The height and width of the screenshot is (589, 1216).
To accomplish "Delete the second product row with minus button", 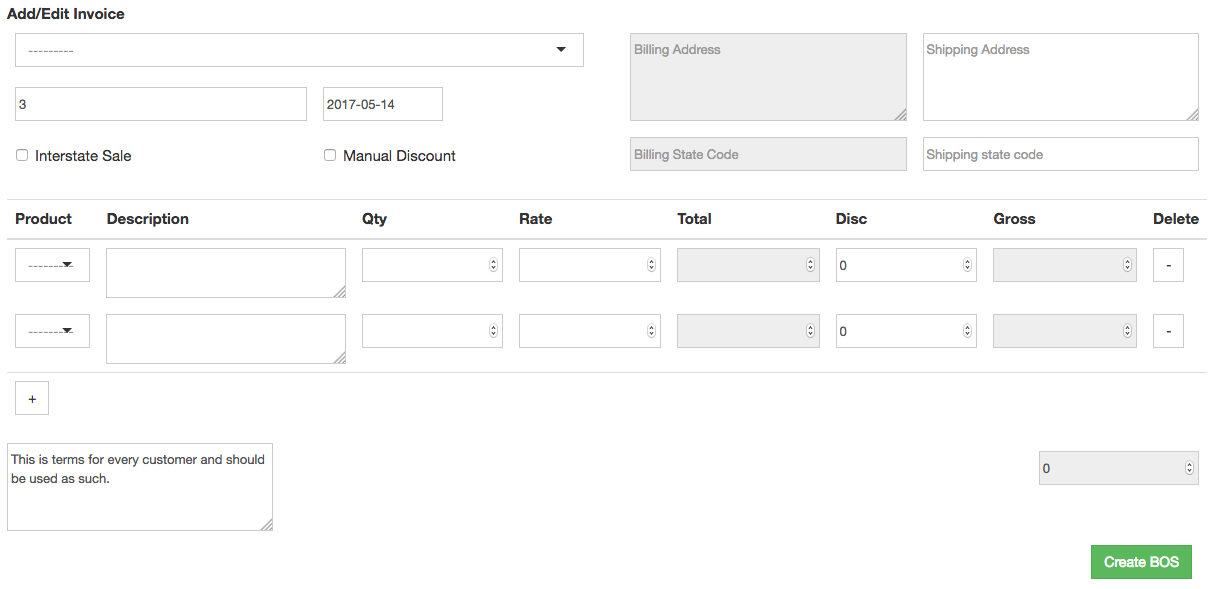I will pos(1168,331).
